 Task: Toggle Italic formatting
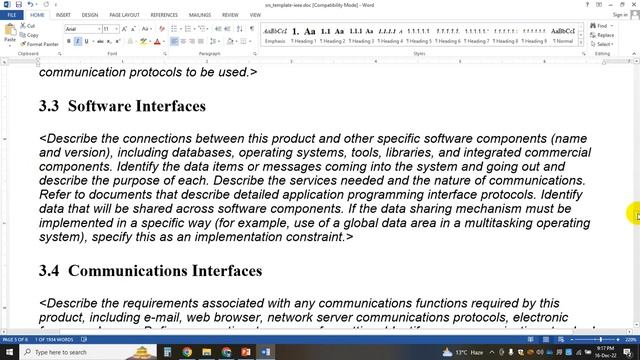point(78,41)
